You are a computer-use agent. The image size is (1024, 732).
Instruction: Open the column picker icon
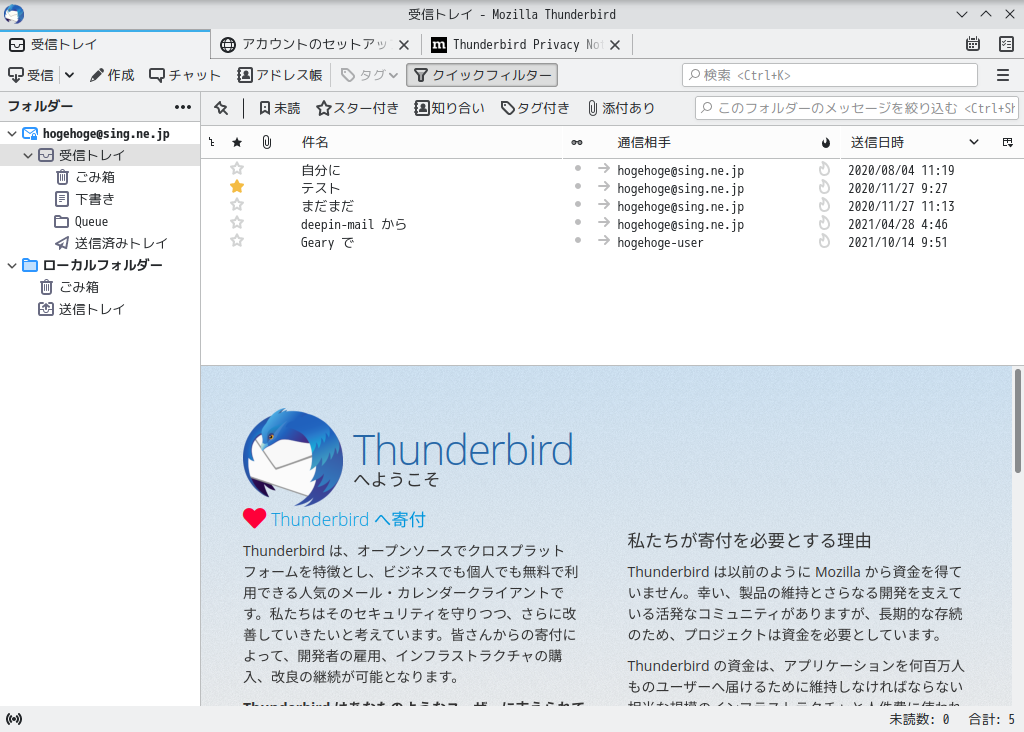1008,142
